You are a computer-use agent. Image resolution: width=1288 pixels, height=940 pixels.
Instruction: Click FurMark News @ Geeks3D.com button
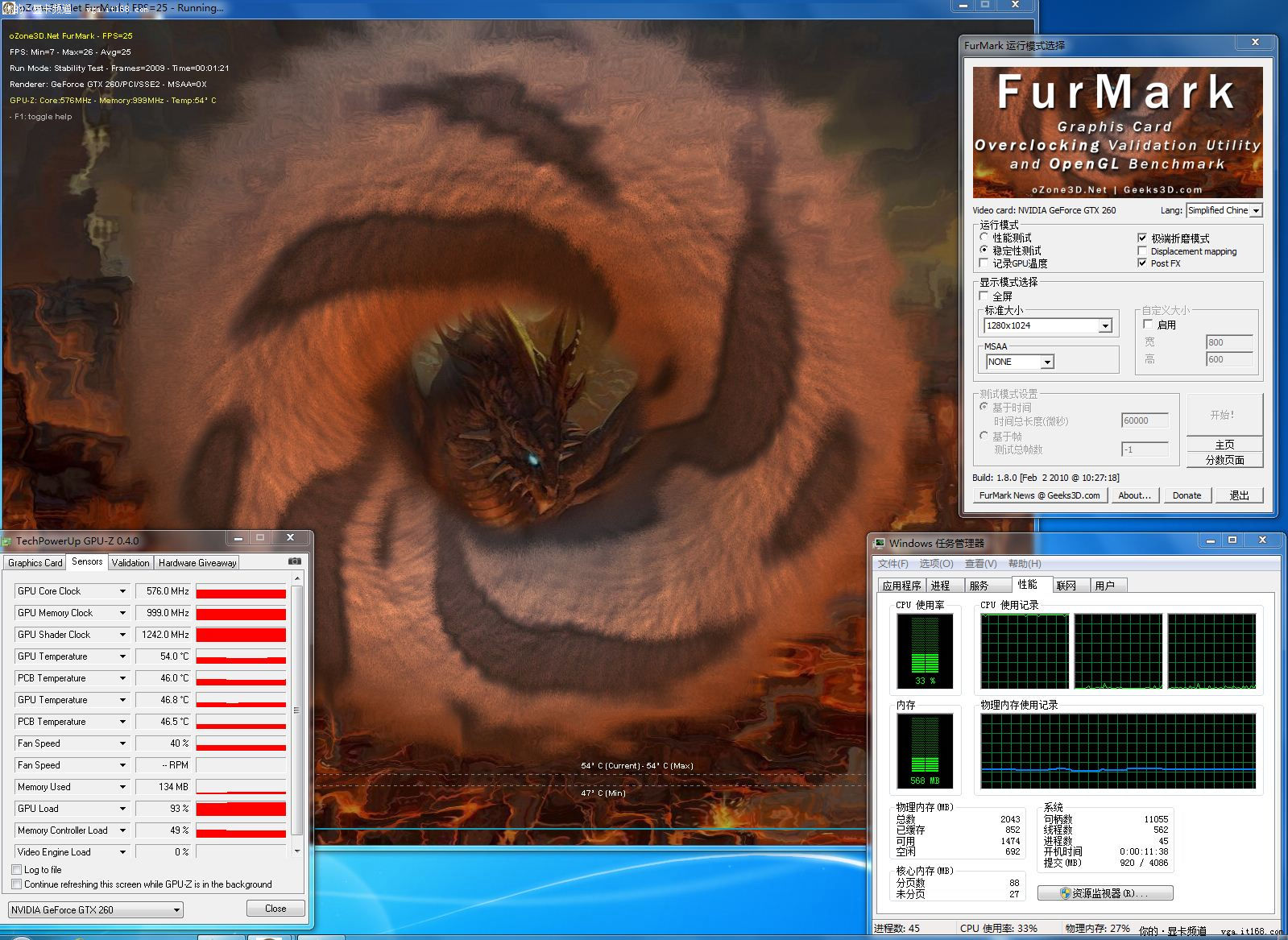pyautogui.click(x=1039, y=495)
